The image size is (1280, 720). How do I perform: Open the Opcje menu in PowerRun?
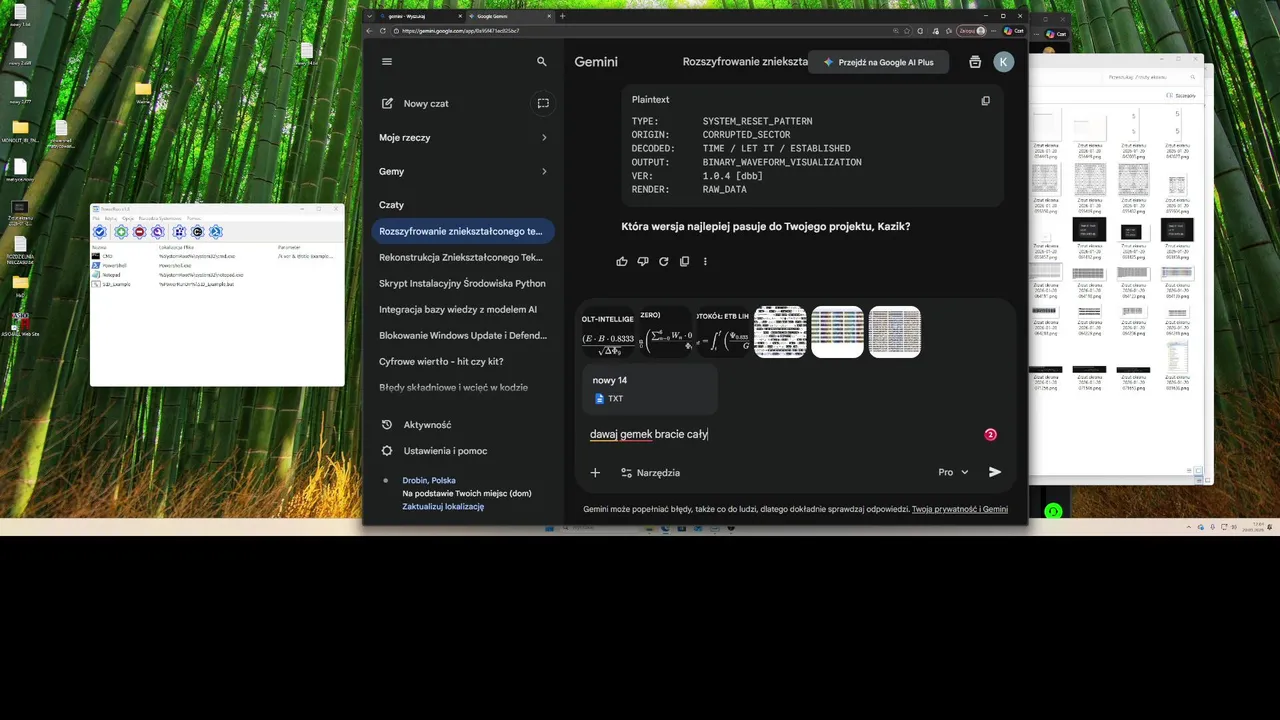click(128, 218)
